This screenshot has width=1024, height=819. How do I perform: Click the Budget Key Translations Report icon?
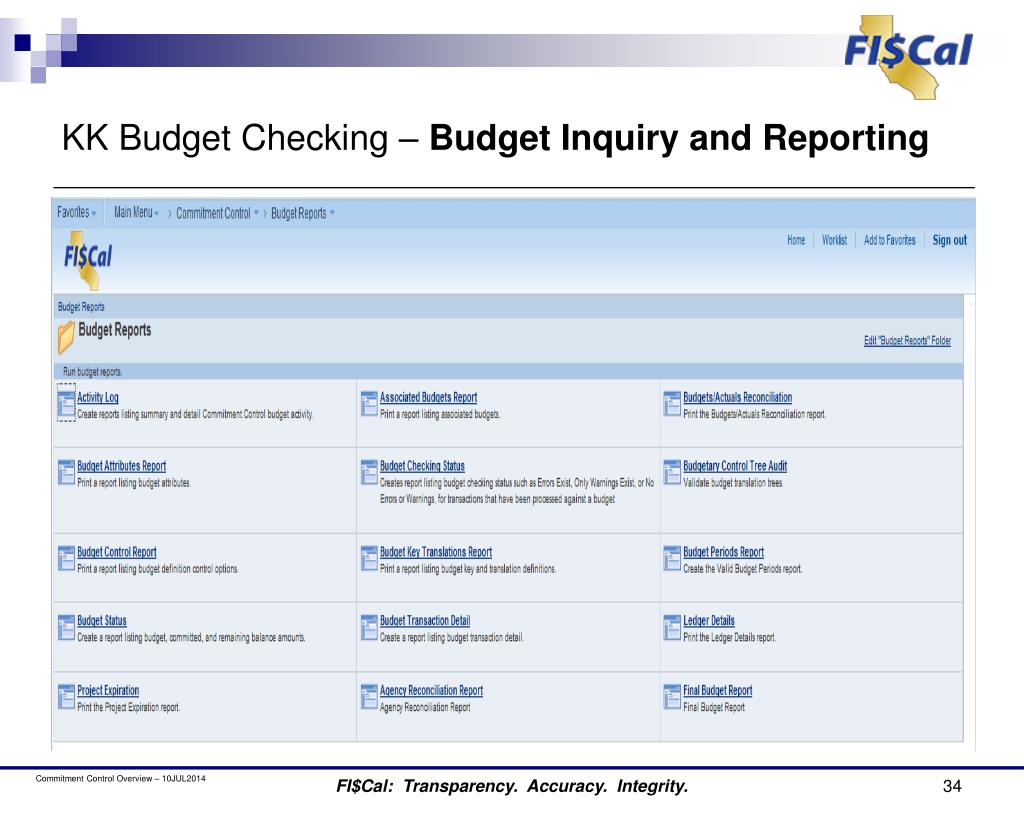(369, 559)
